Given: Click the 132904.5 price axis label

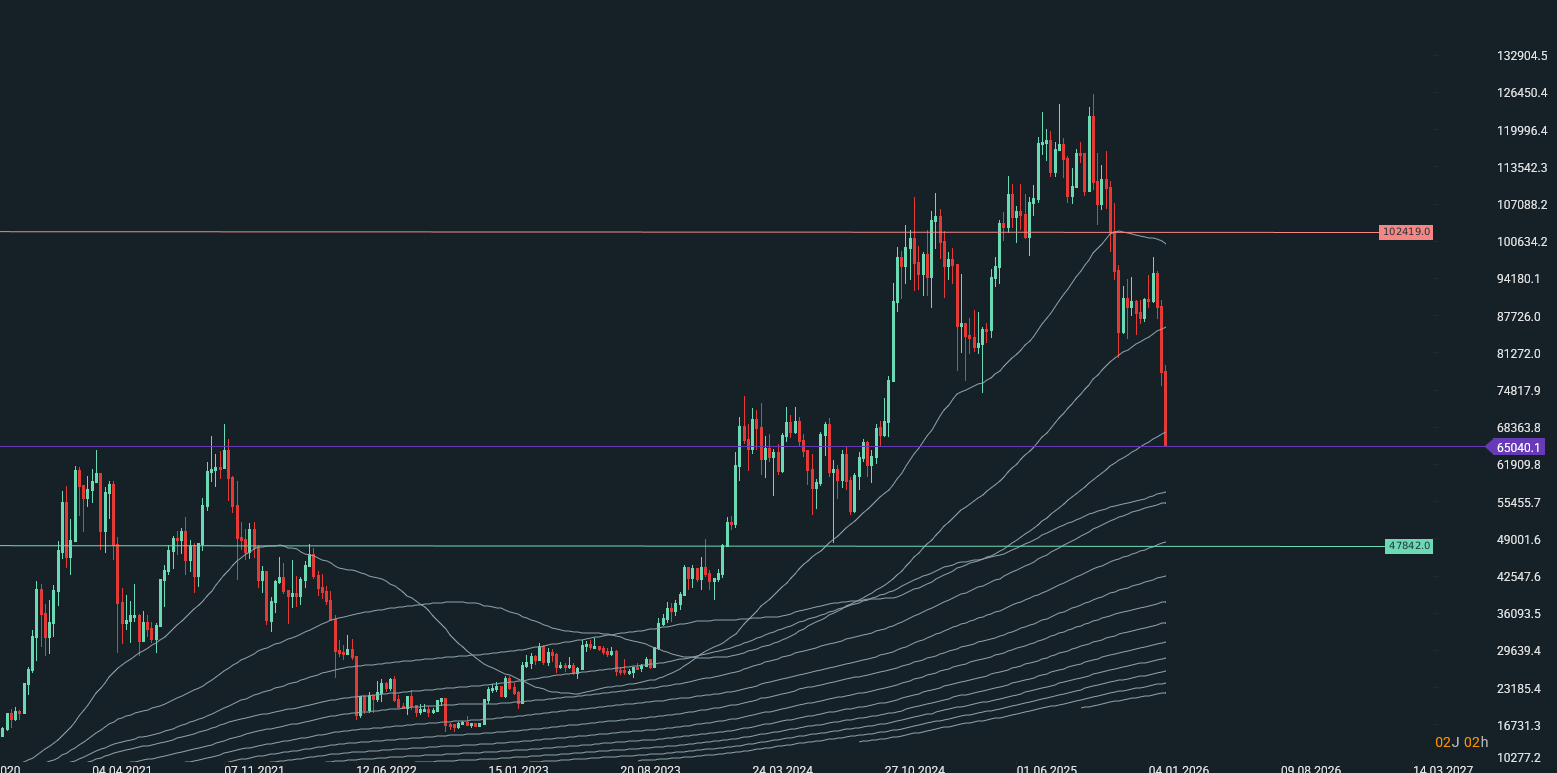Looking at the screenshot, I should [1522, 56].
